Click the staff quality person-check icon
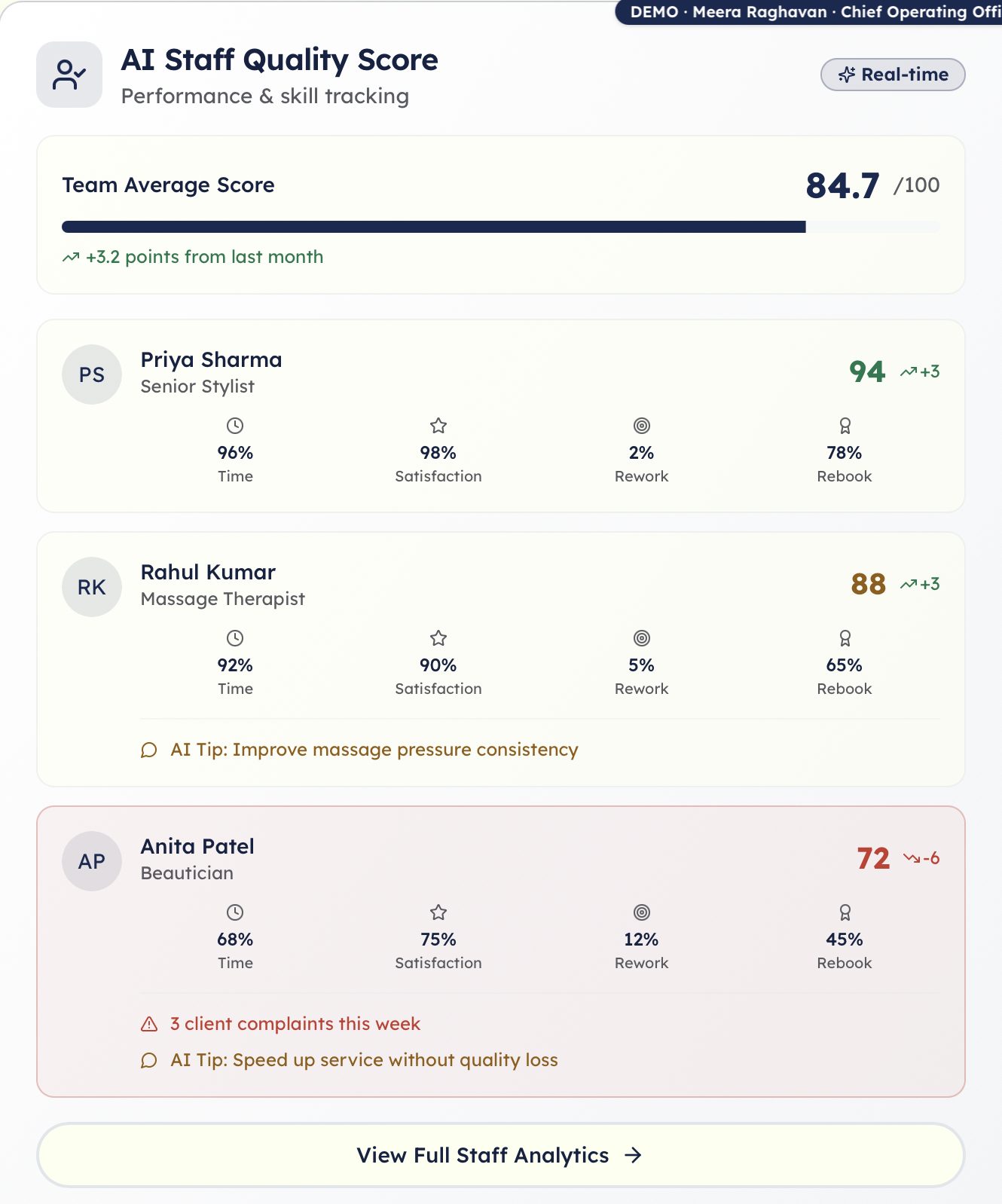 click(69, 75)
